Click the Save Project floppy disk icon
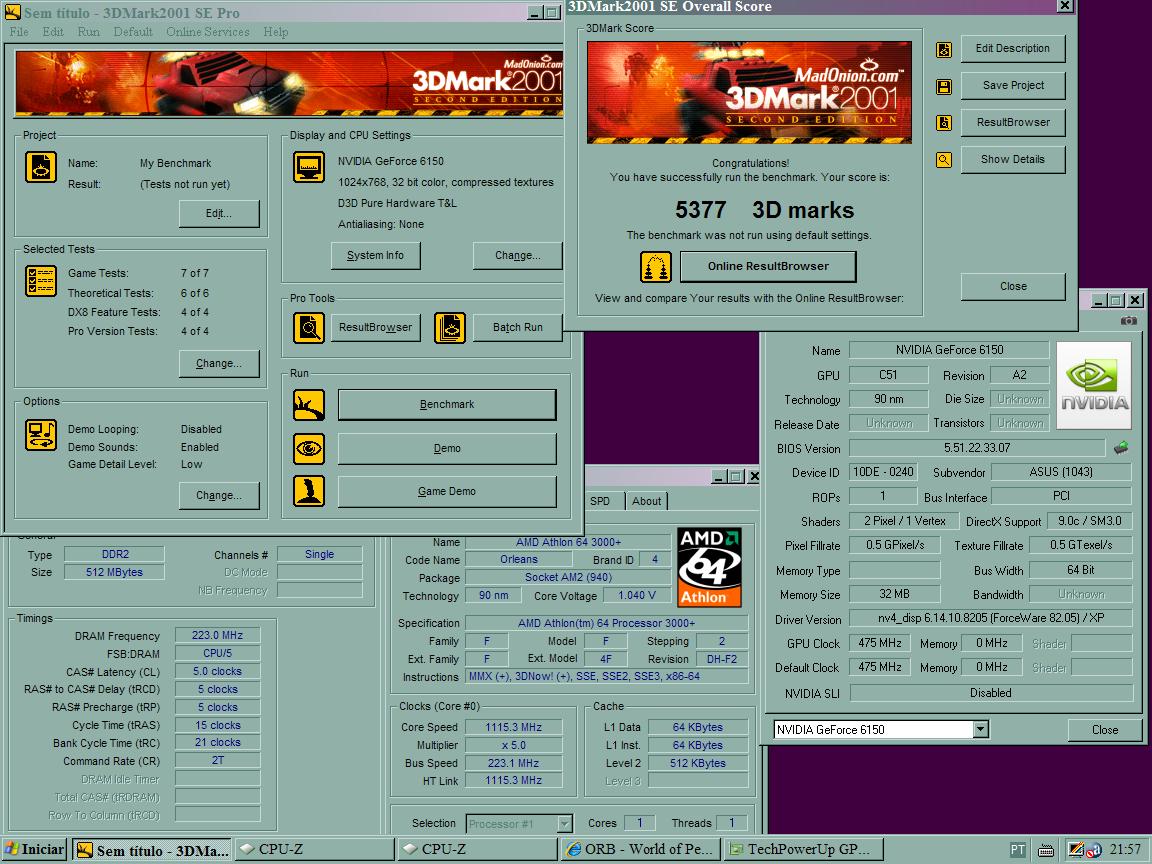The width and height of the screenshot is (1152, 864). 944,87
